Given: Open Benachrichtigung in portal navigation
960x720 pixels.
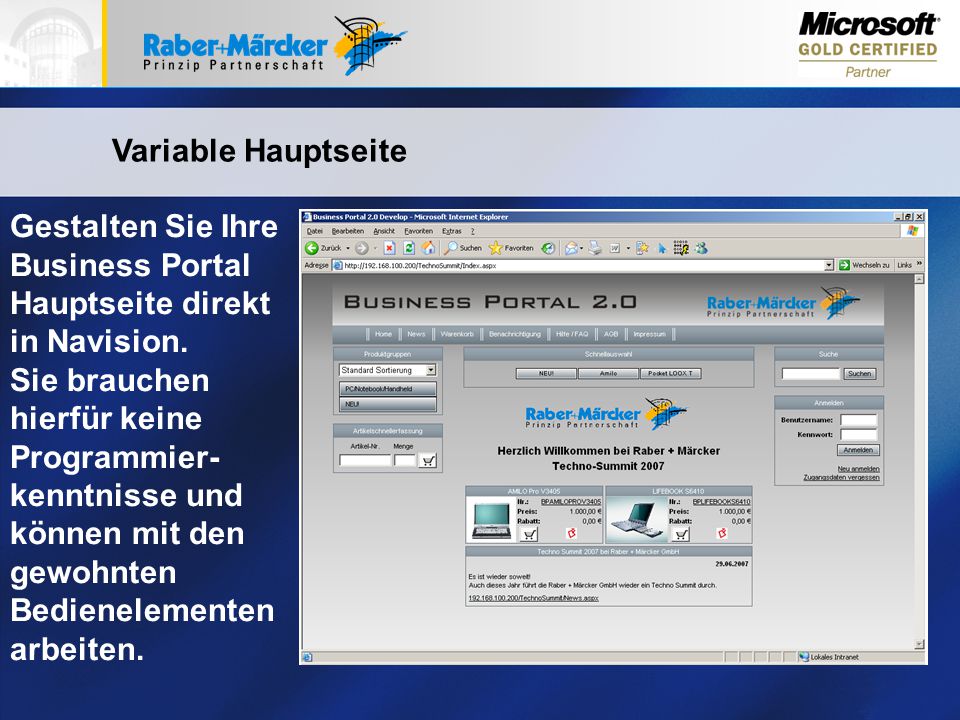Looking at the screenshot, I should point(515,334).
